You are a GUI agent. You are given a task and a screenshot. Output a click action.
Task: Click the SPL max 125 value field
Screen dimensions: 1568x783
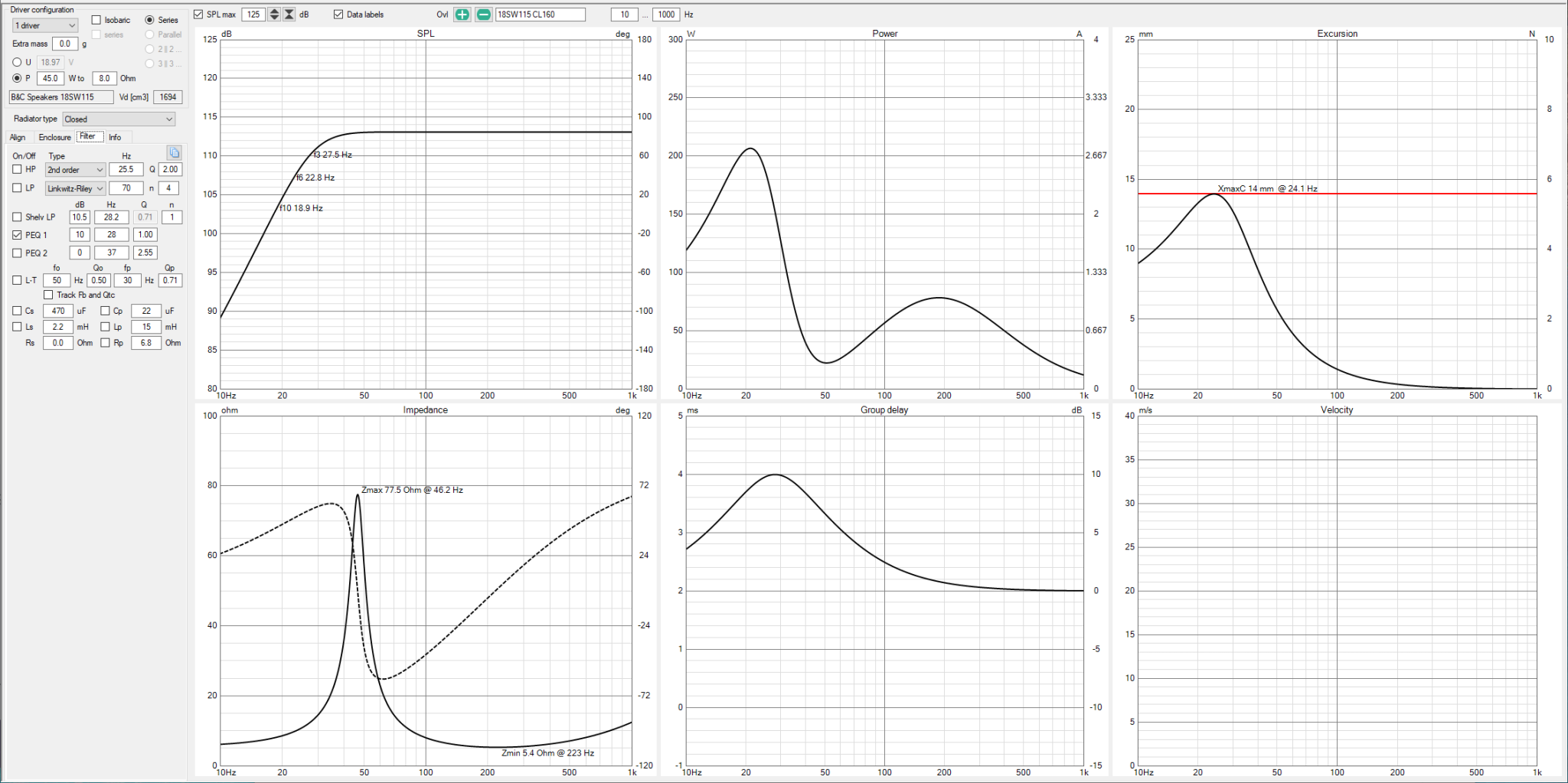point(253,15)
